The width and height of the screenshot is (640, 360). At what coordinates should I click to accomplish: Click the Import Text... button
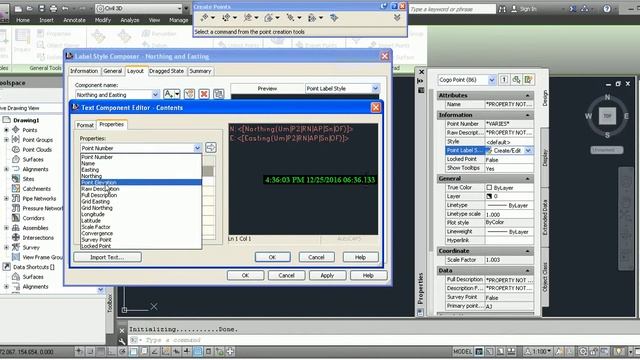click(x=108, y=257)
